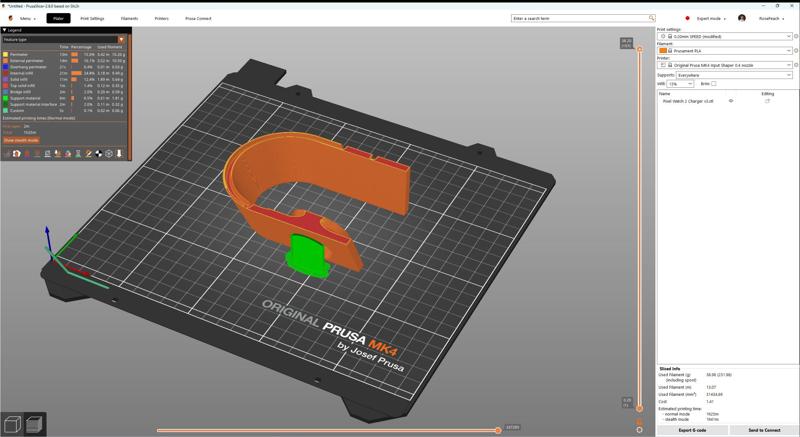Image resolution: width=800 pixels, height=437 pixels.
Task: Open editing icon for Pixel Watch 2 Charger
Action: [767, 101]
